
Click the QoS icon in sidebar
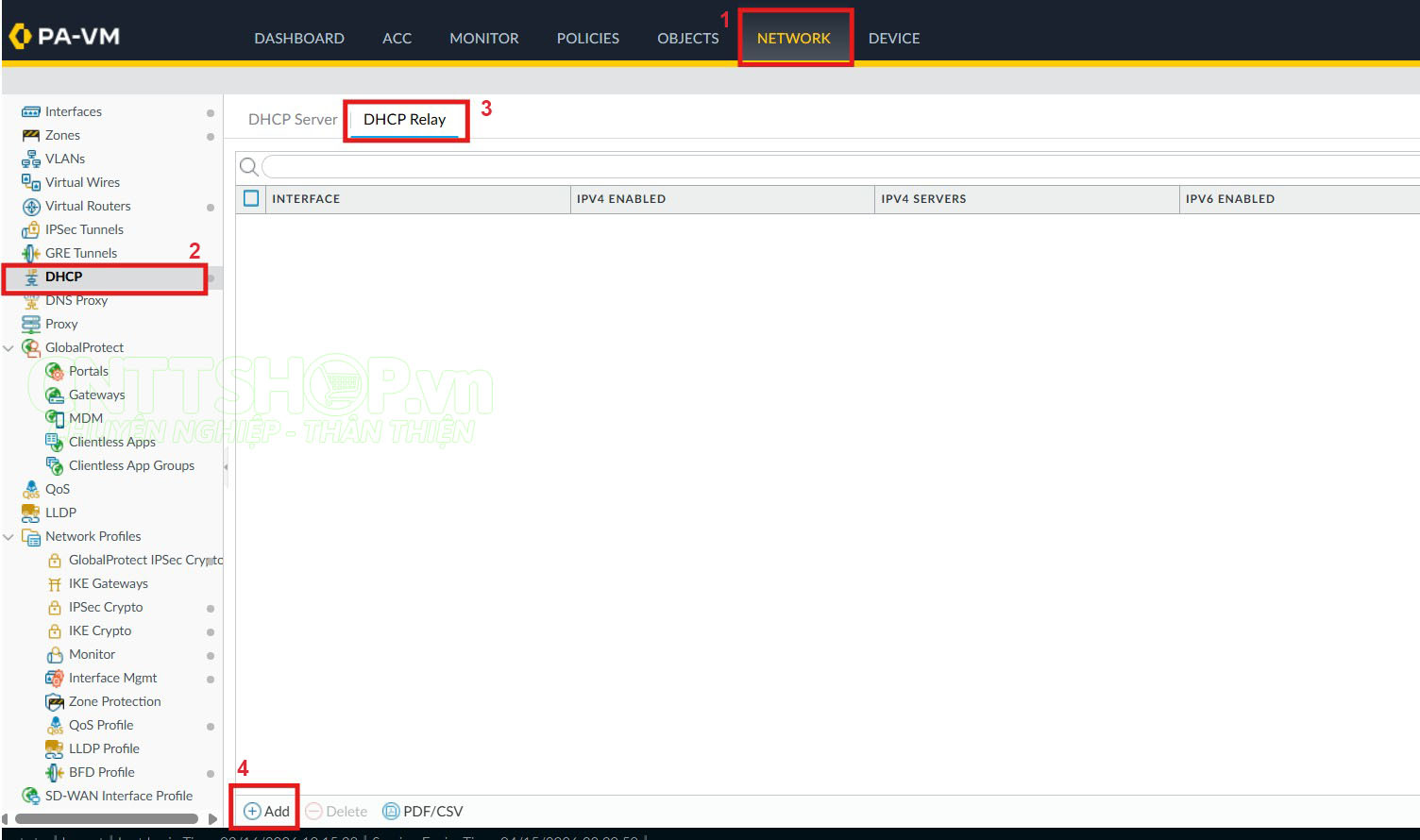31,489
